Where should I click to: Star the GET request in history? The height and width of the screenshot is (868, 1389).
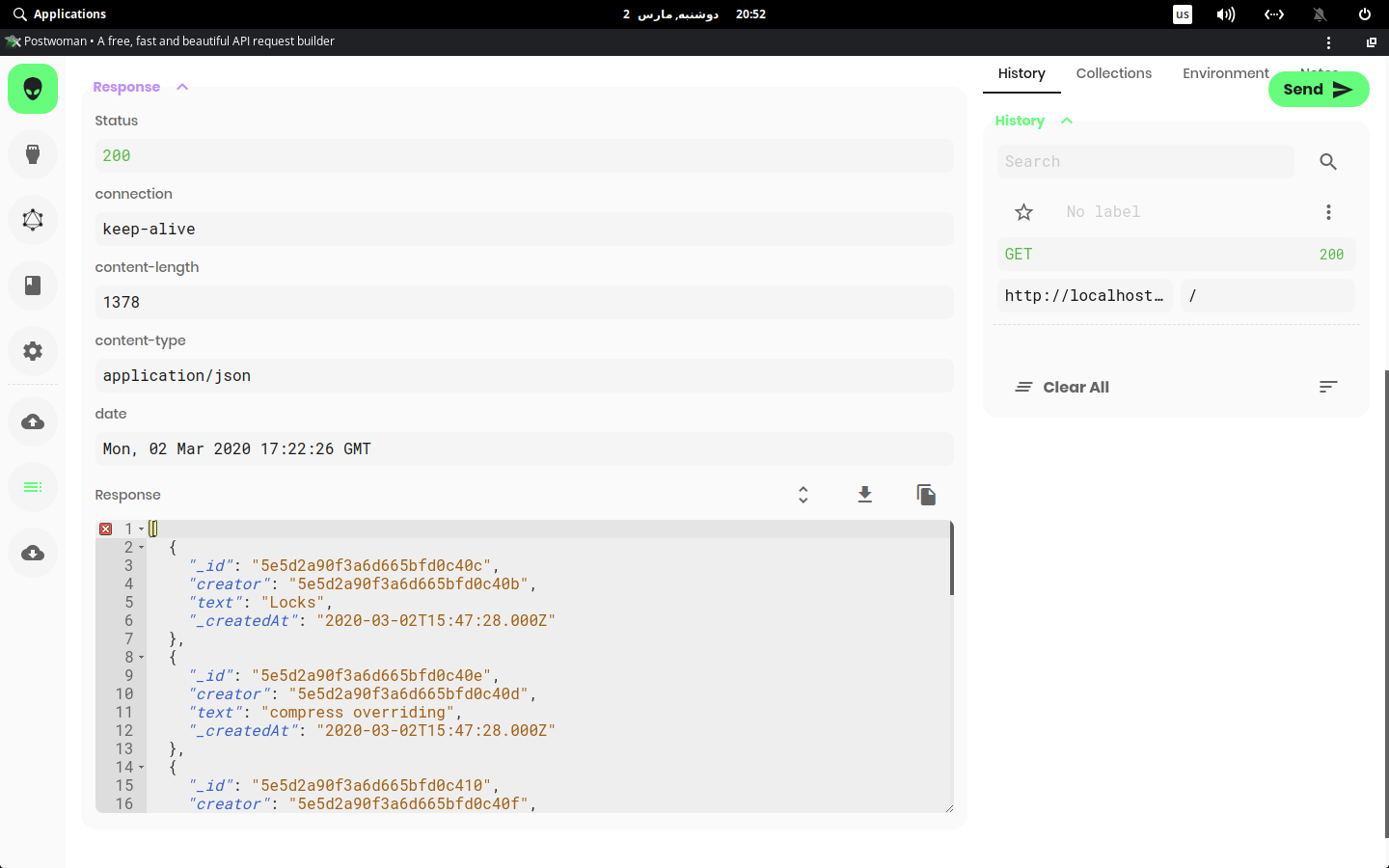(1023, 211)
